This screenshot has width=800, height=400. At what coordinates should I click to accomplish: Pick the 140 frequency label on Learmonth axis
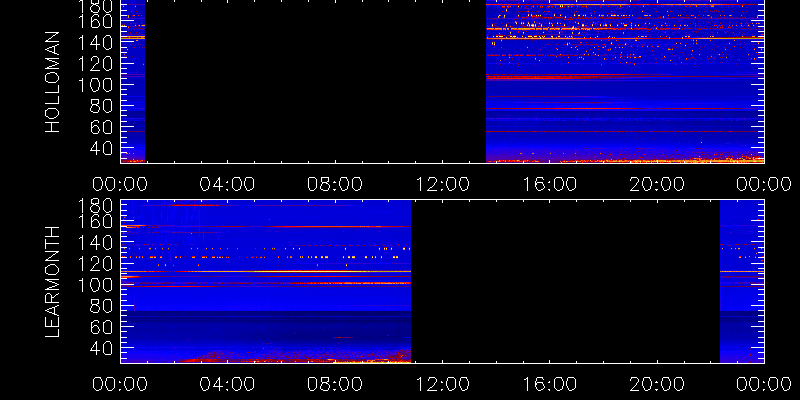96,242
